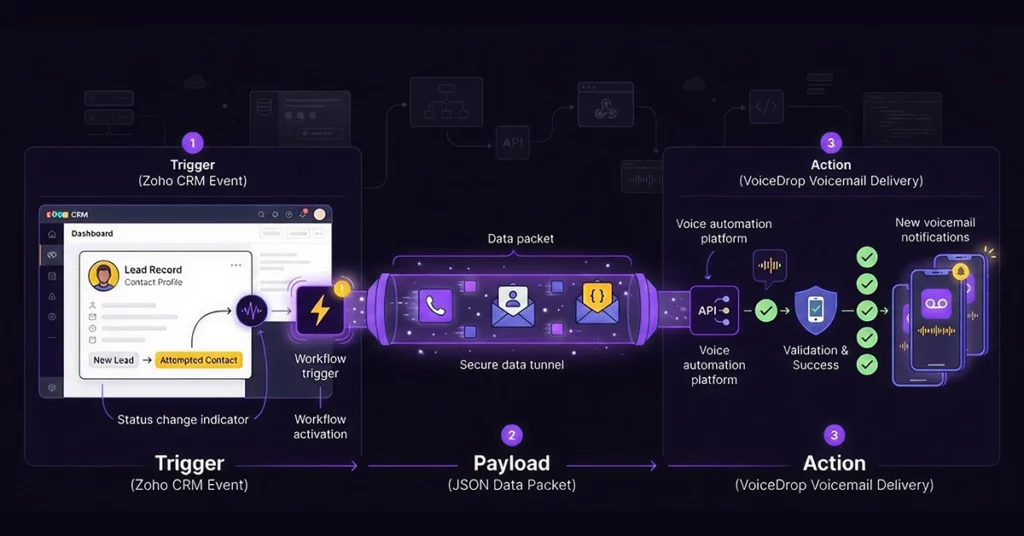Click the yellow alert badge on workflow trigger

pyautogui.click(x=342, y=287)
